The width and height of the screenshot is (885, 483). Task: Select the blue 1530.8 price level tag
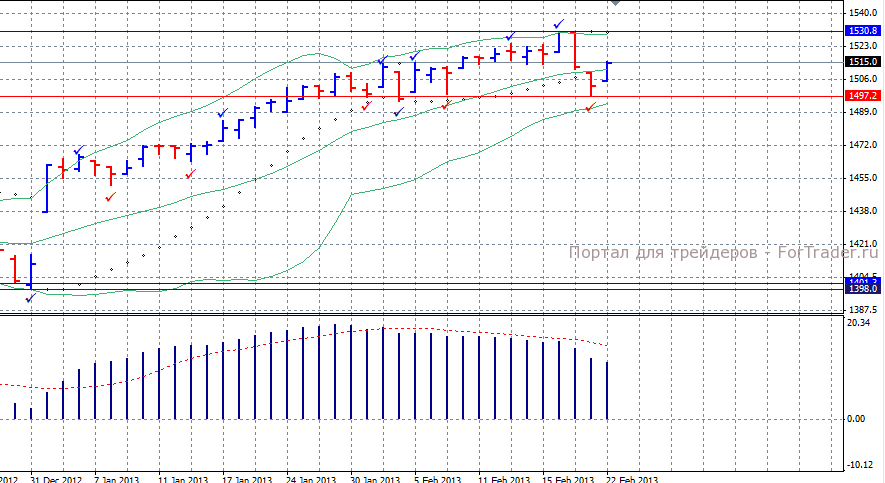[x=863, y=30]
